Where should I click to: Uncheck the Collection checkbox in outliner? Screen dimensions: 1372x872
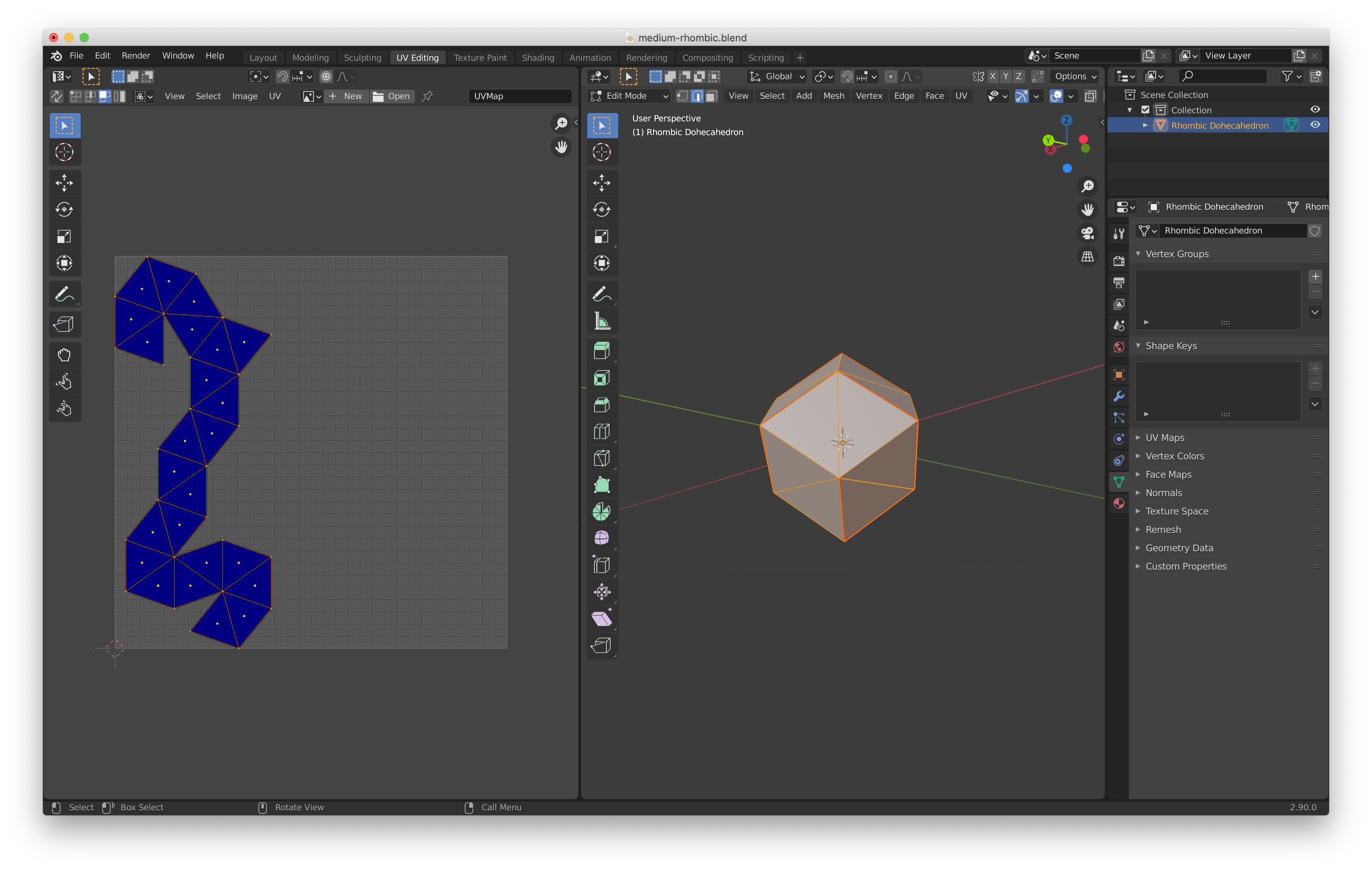click(x=1145, y=110)
